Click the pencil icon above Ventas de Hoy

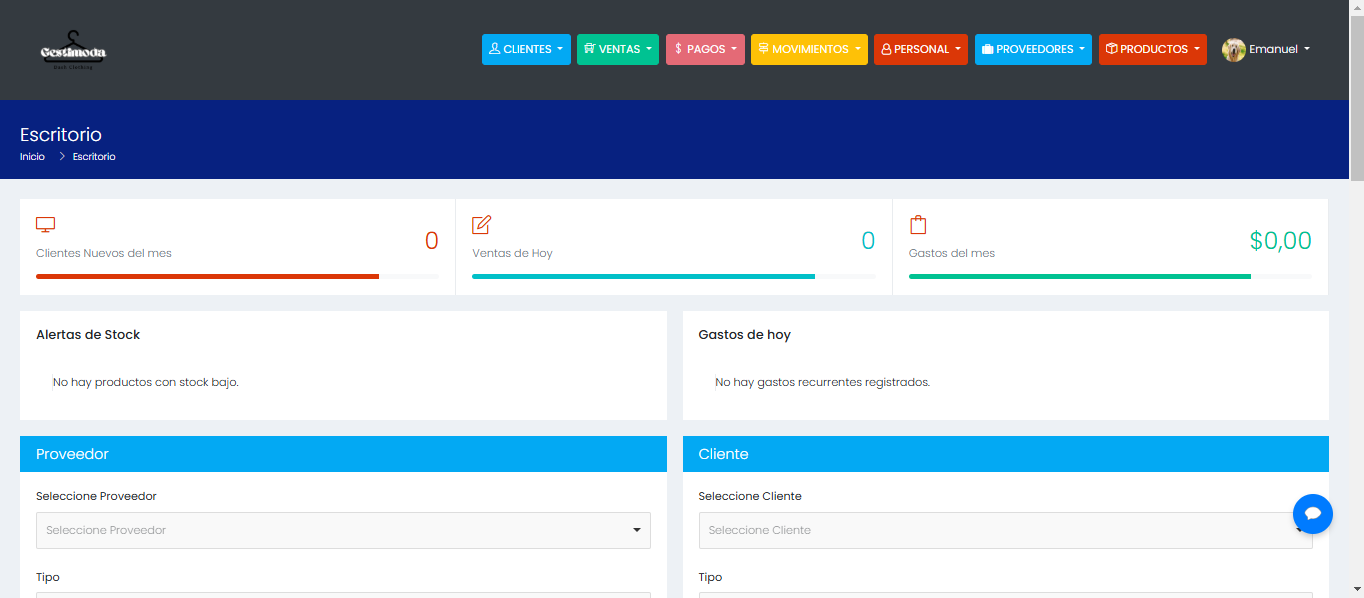pos(481,224)
